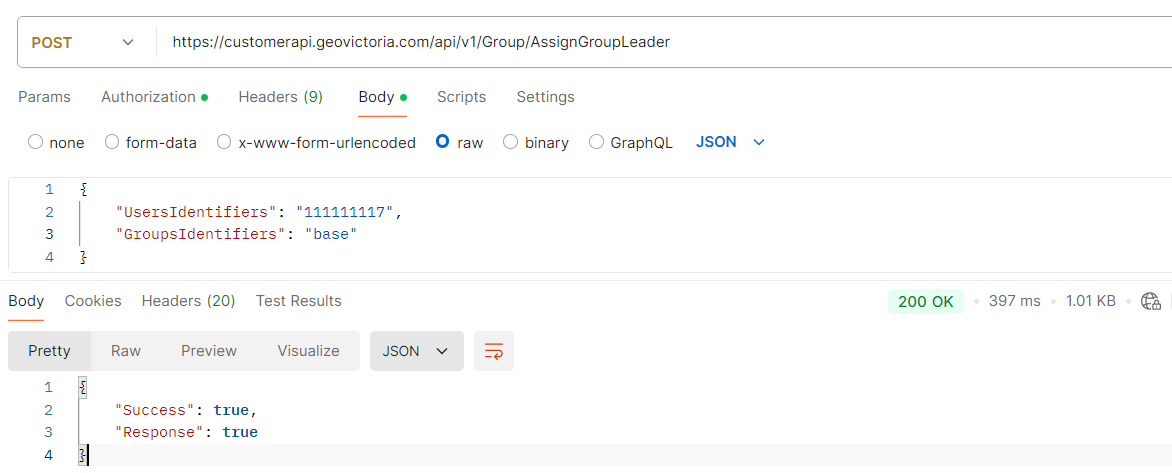This screenshot has width=1172, height=473.
Task: Select the raw body radio button
Action: pos(442,142)
